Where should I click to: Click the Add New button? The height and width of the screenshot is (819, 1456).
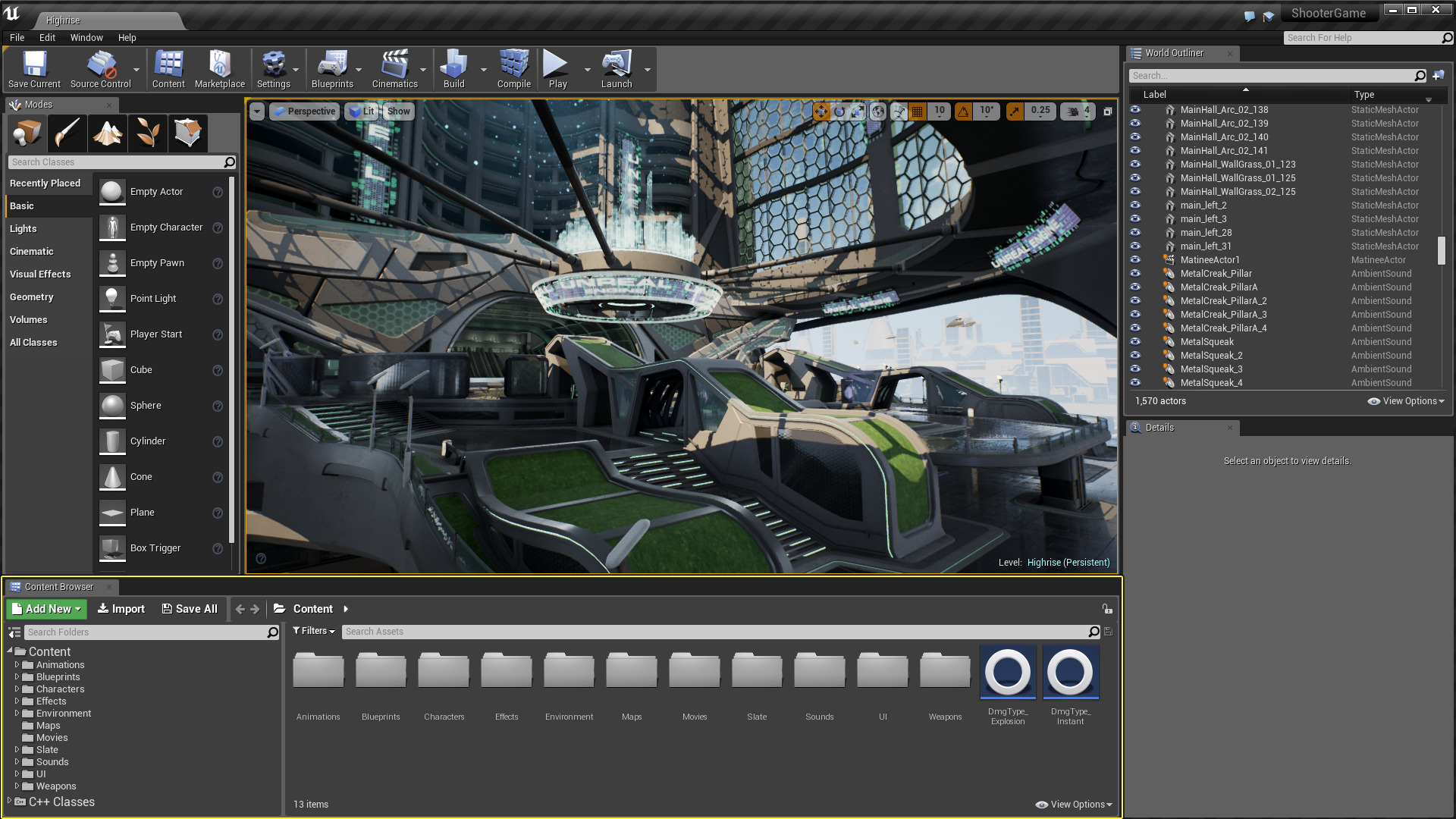(x=47, y=609)
